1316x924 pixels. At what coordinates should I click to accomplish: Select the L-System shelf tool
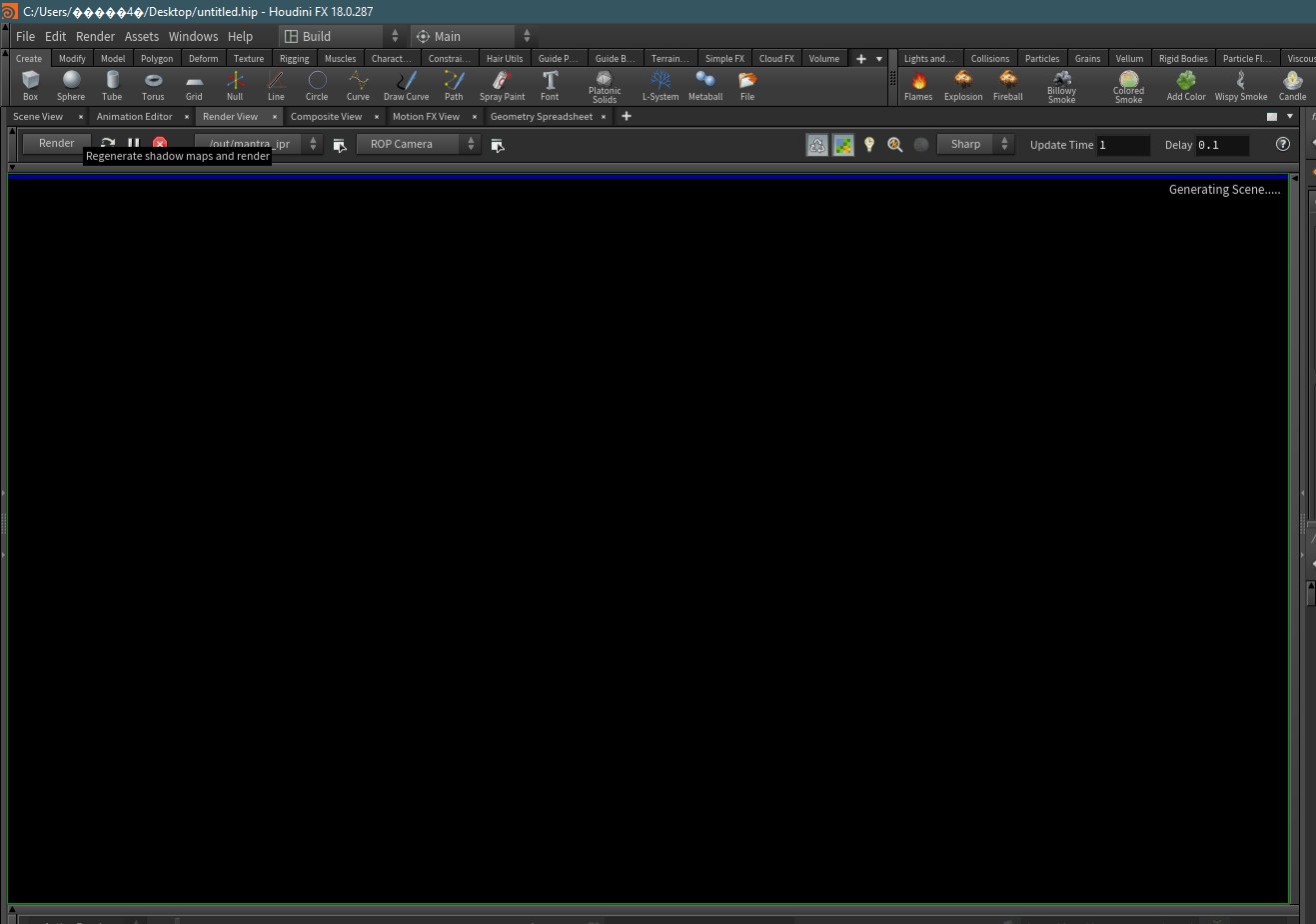[x=660, y=85]
